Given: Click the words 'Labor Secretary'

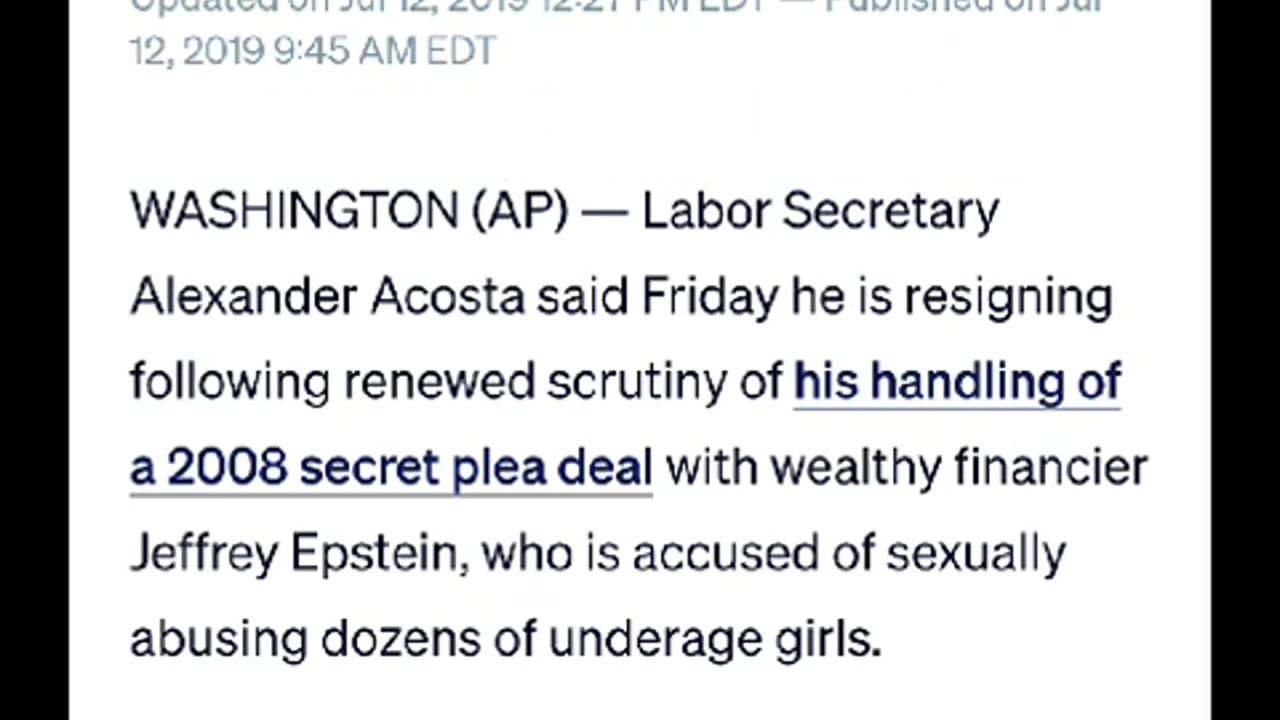Looking at the screenshot, I should click(x=820, y=212).
